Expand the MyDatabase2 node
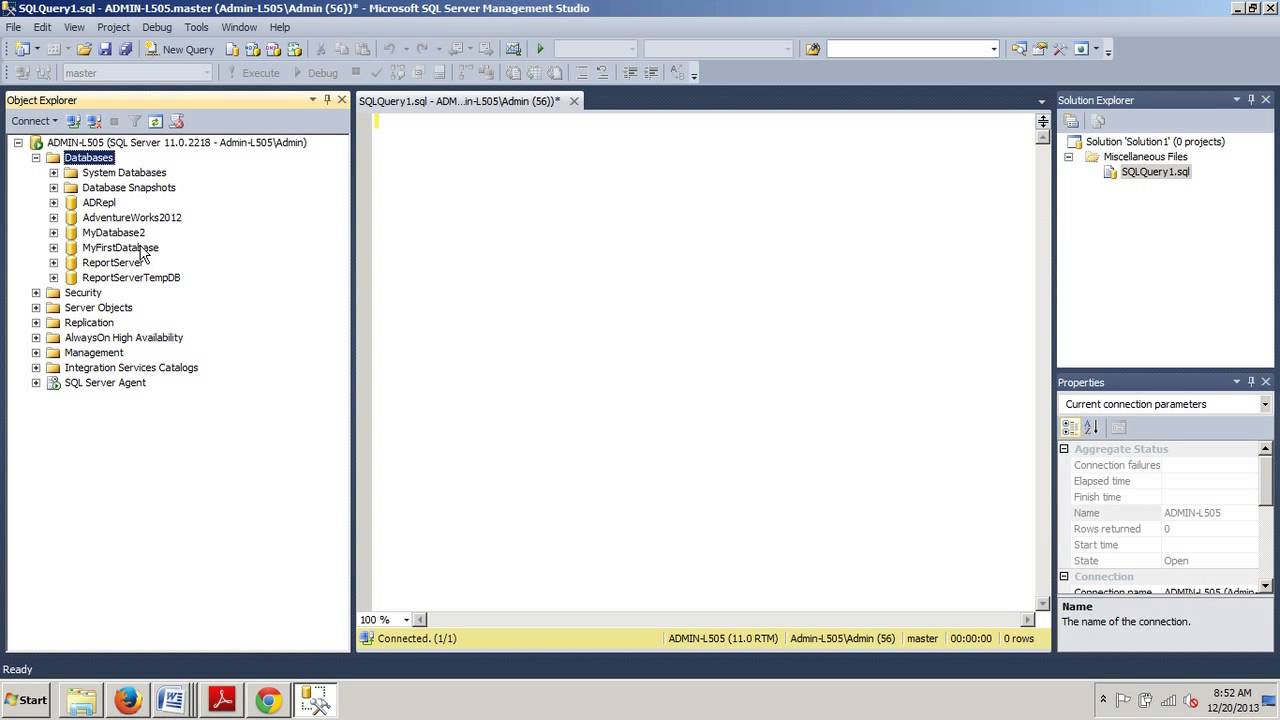Viewport: 1280px width, 720px height. [x=54, y=233]
